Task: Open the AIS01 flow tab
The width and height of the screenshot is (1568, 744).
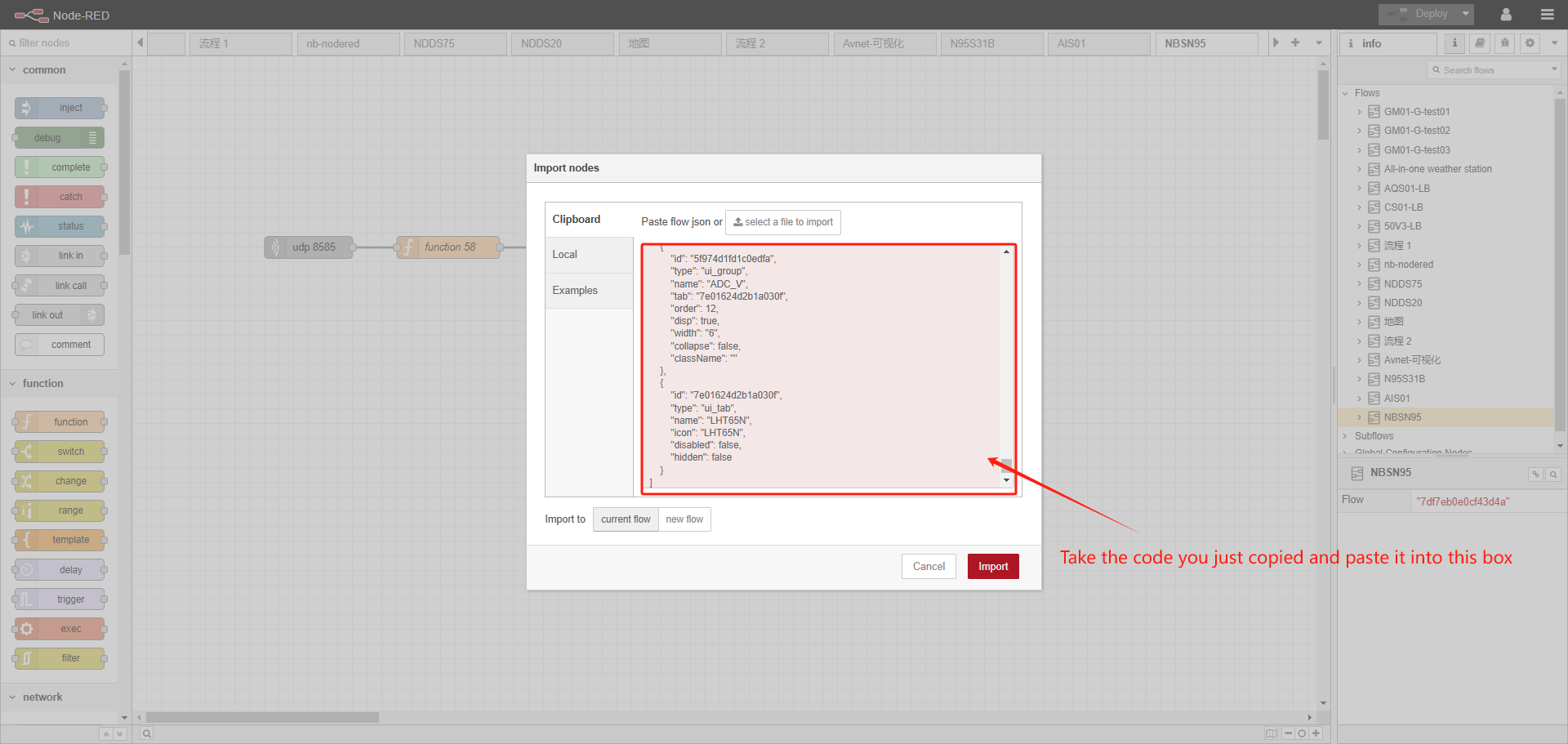Action: (x=1099, y=43)
